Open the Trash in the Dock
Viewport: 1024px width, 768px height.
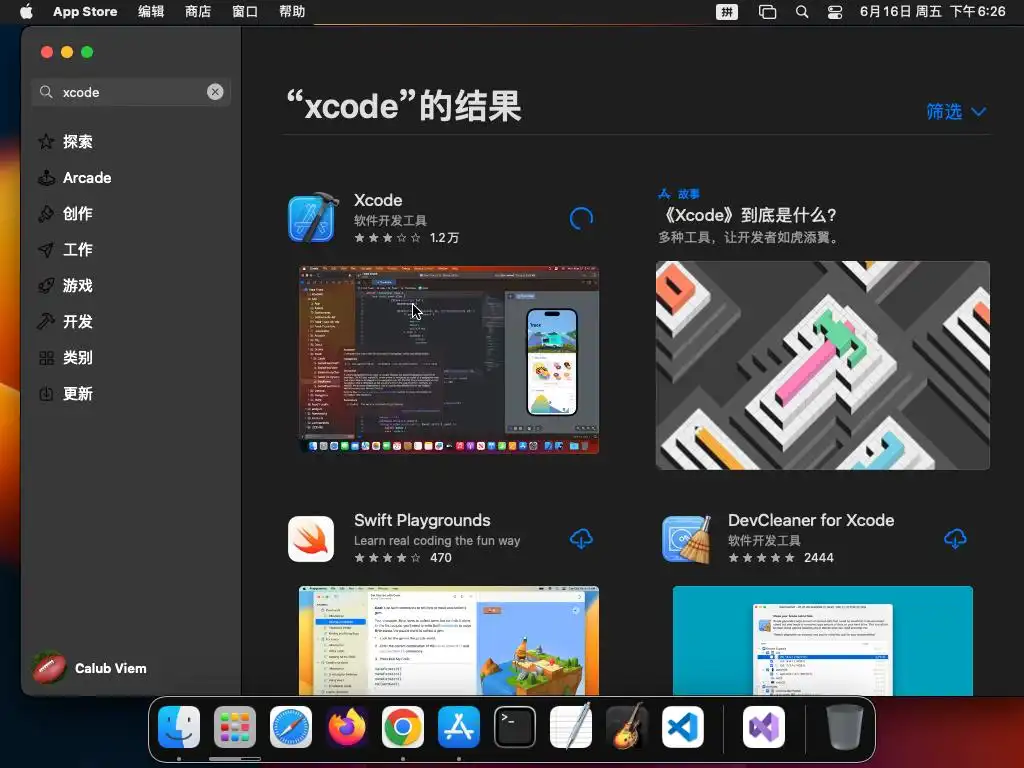844,727
